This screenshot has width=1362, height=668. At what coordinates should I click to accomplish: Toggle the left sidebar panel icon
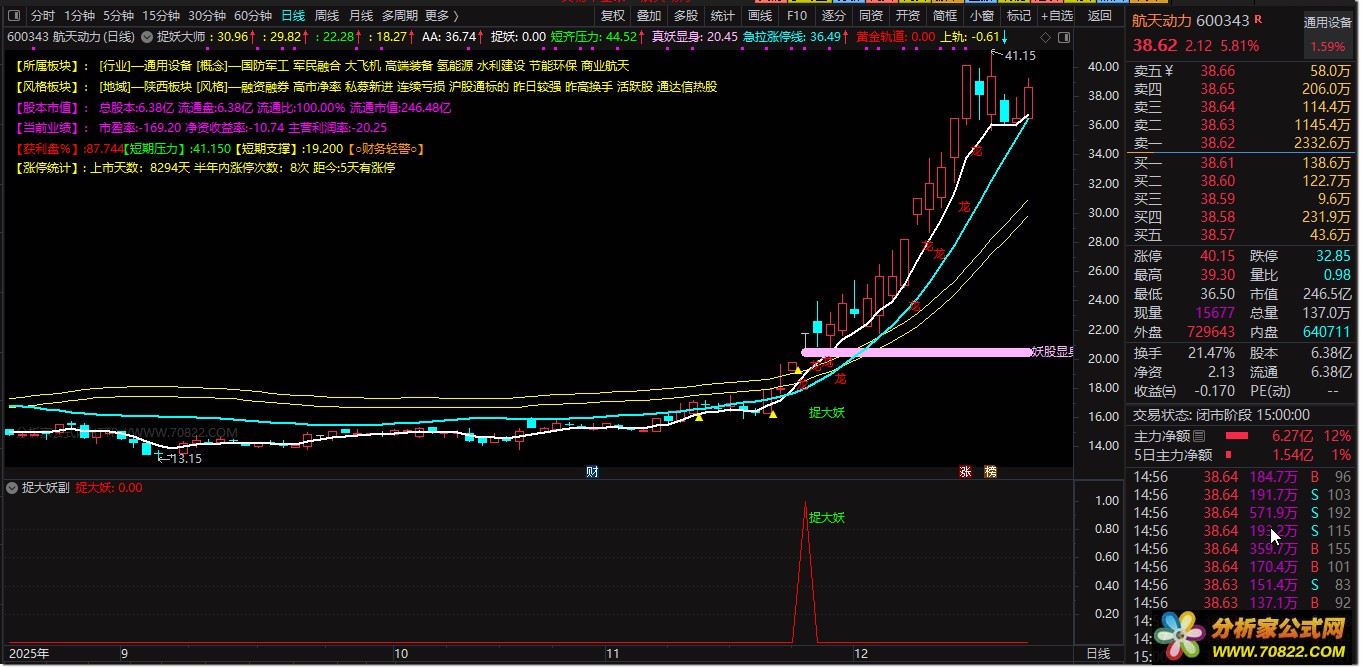click(14, 16)
